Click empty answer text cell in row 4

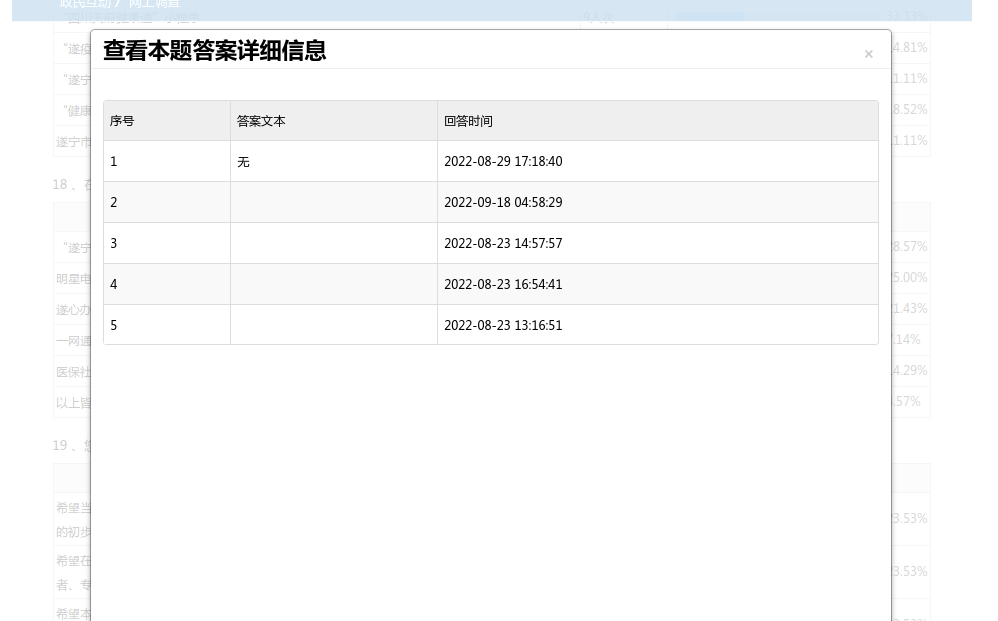333,285
